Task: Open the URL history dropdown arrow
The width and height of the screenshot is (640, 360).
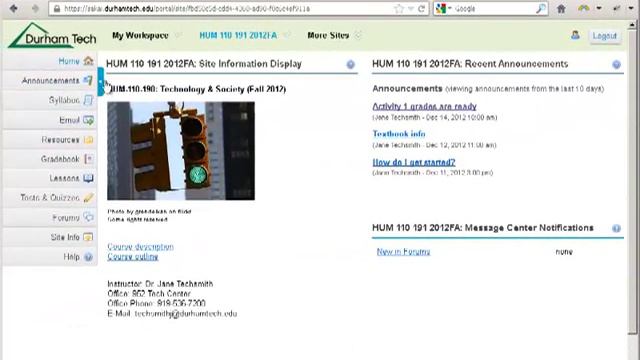Action: (411, 9)
